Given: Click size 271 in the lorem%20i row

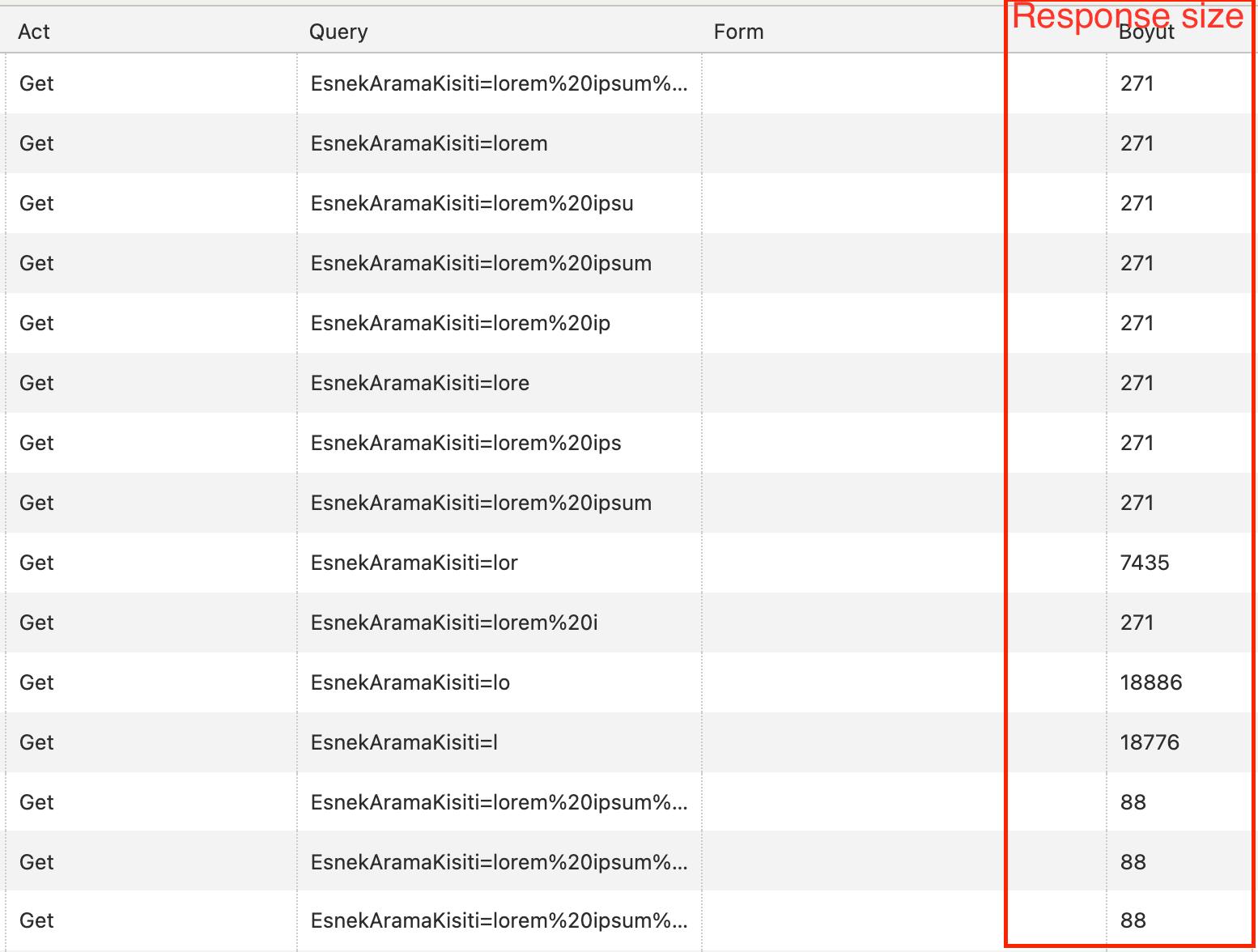Looking at the screenshot, I should [1137, 623].
